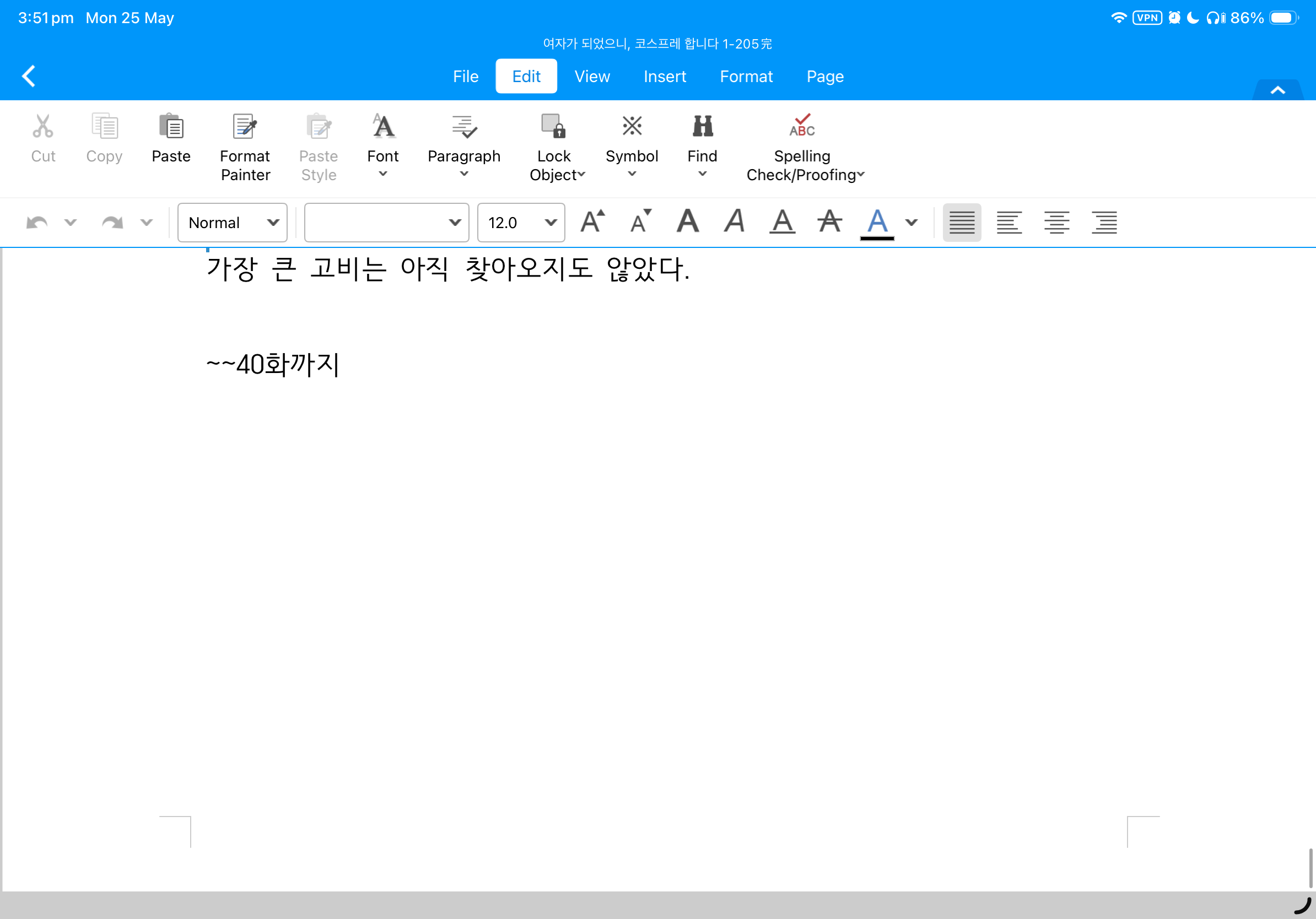Open the empty font name dropdown
This screenshot has width=1316, height=919.
pyautogui.click(x=386, y=222)
